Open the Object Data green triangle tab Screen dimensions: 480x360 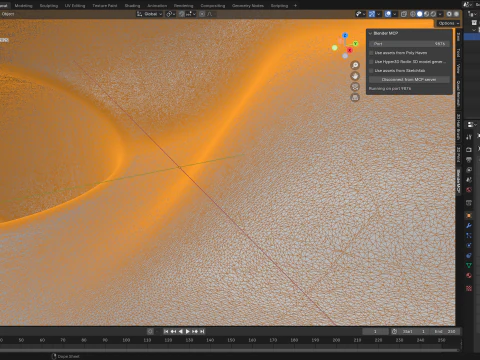click(469, 266)
